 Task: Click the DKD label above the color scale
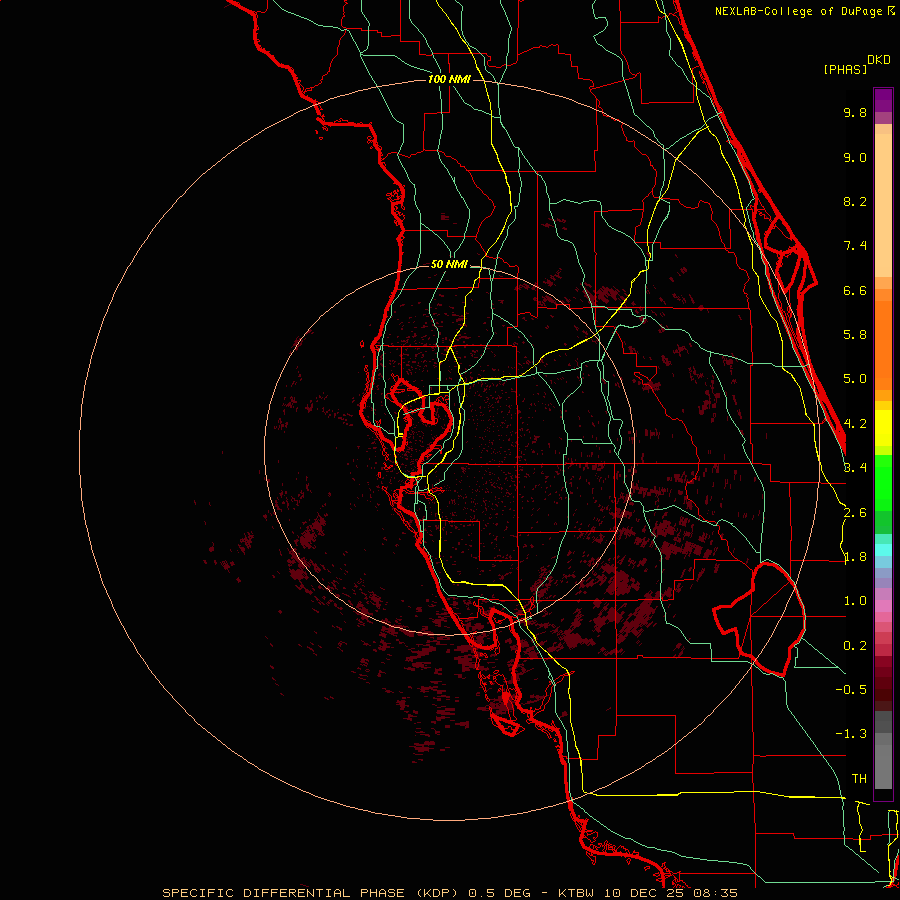[x=879, y=60]
